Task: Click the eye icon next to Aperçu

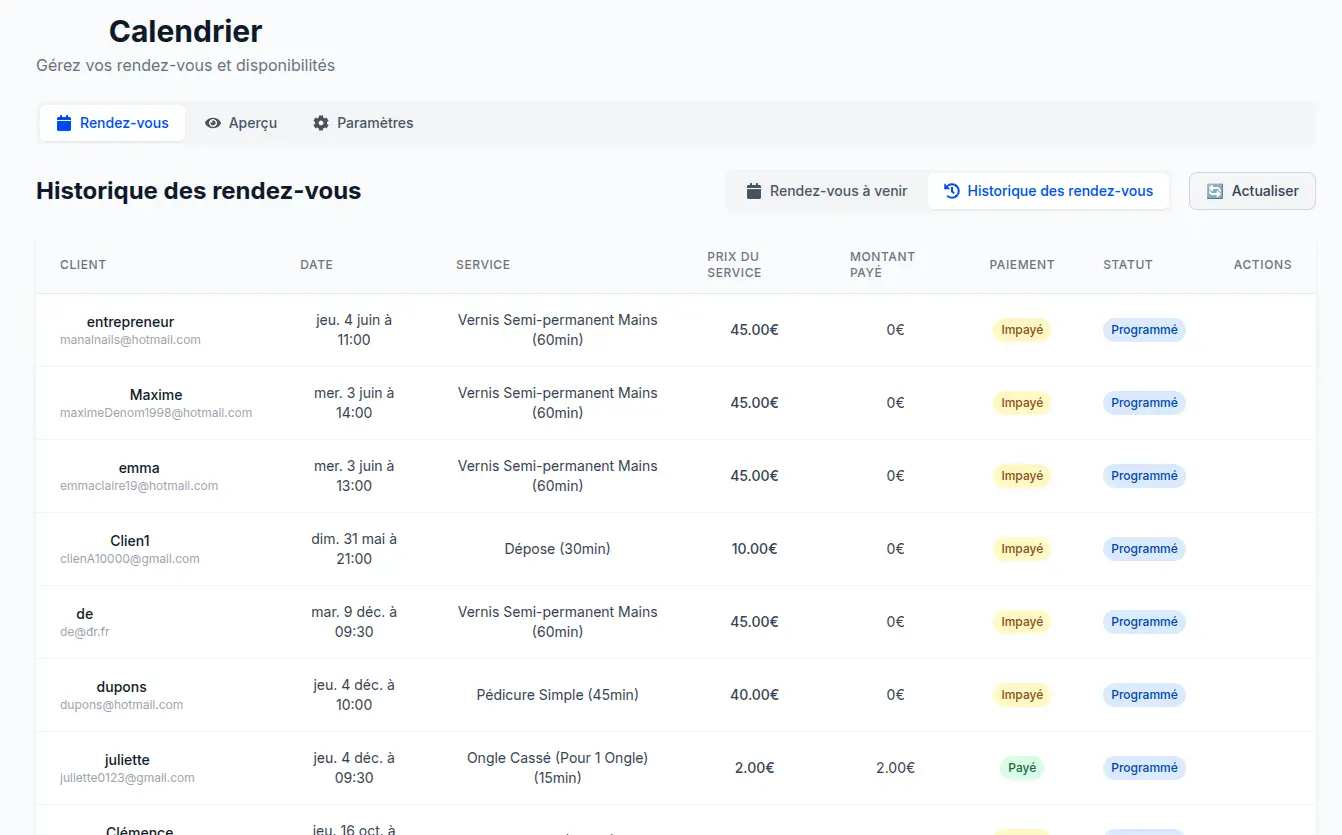Action: (x=213, y=123)
